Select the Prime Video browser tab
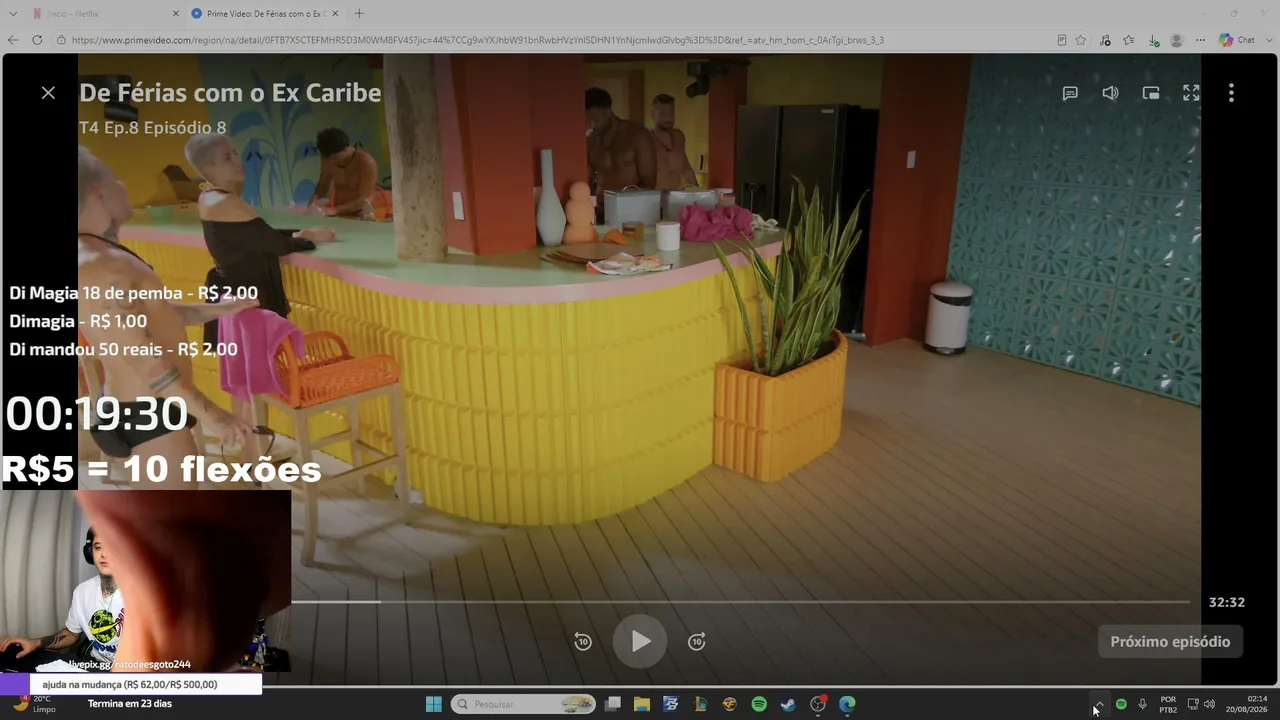Viewport: 1280px width, 720px height. (x=266, y=13)
